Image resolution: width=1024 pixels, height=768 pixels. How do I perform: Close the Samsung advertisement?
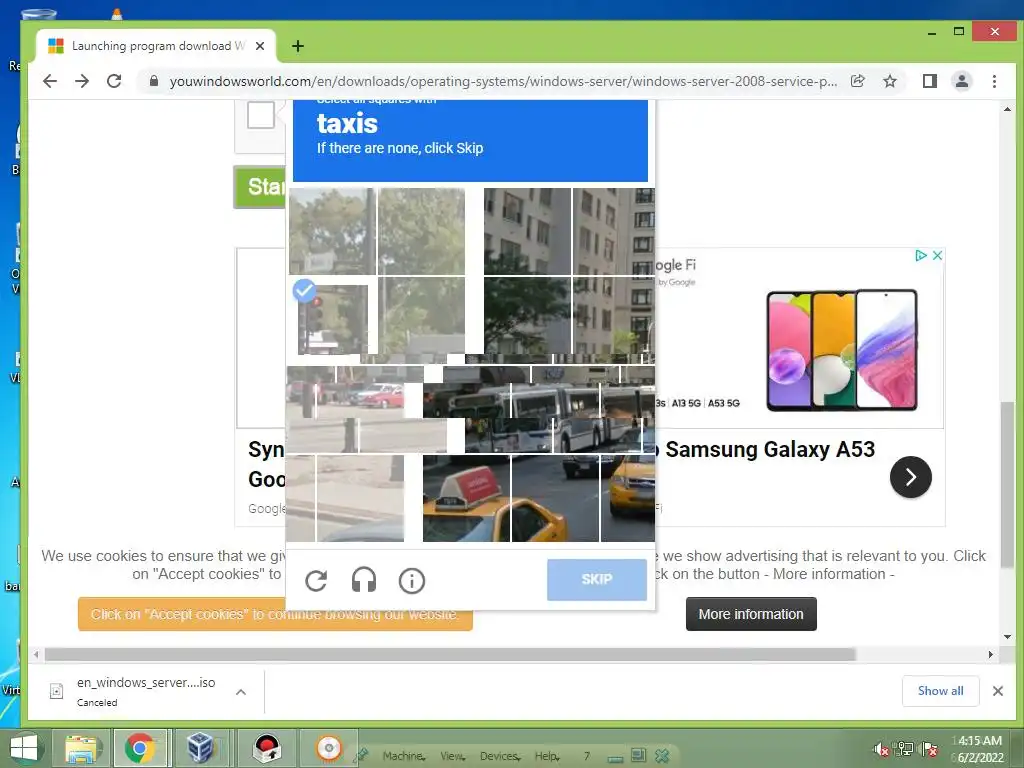(936, 255)
